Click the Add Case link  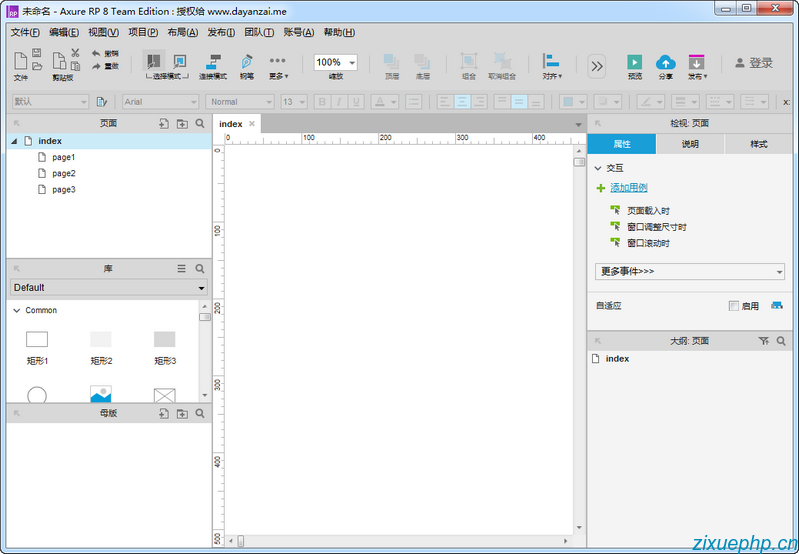(629, 188)
